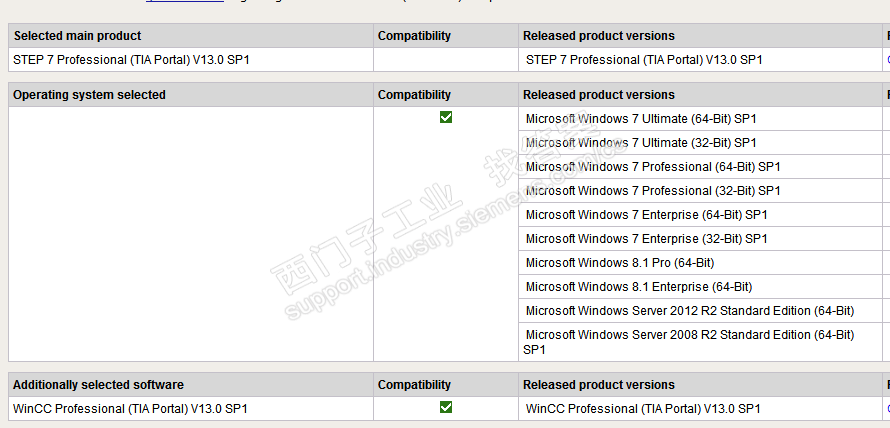
Task: Click the green checkmark beside WinCC Professional
Action: (446, 407)
